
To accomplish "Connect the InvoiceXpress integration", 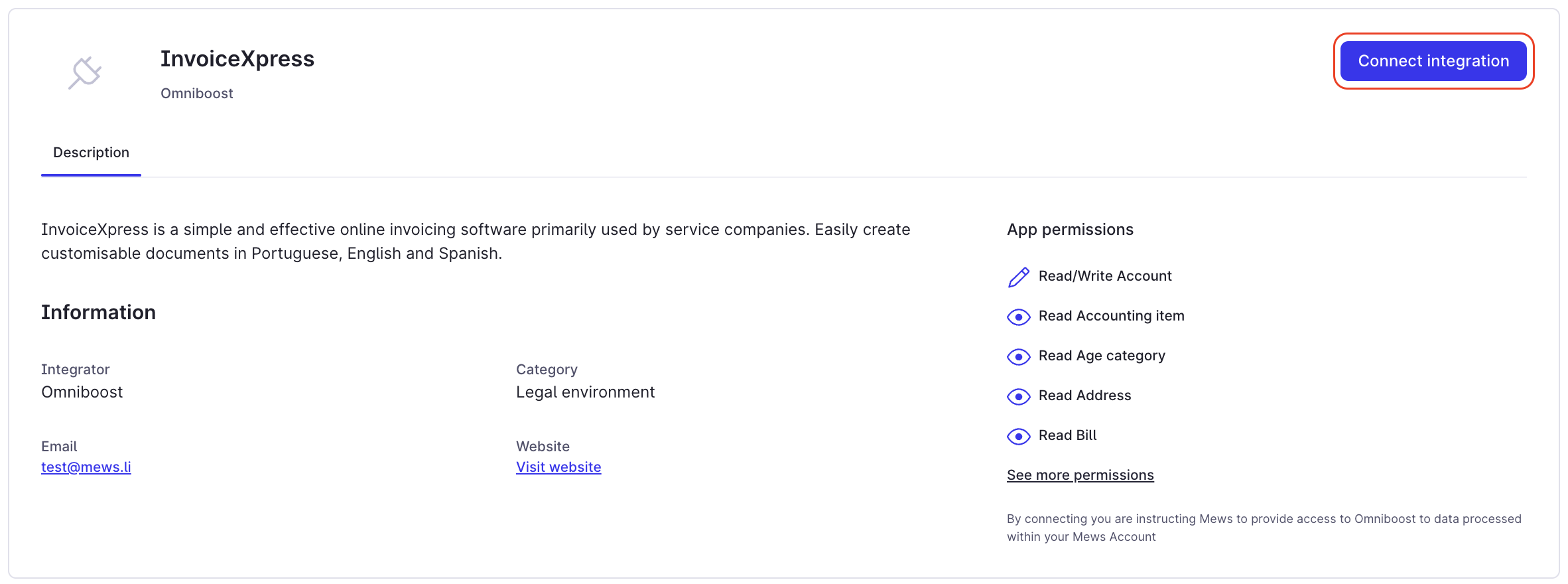I will [1433, 61].
